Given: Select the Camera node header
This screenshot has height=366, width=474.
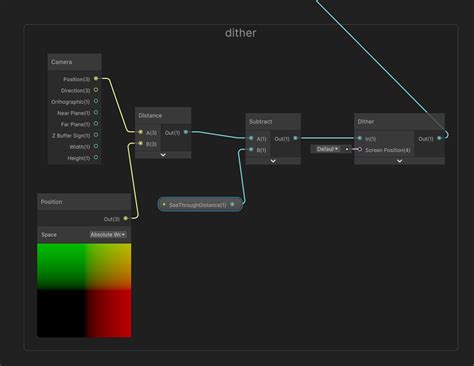Looking at the screenshot, I should (75, 62).
